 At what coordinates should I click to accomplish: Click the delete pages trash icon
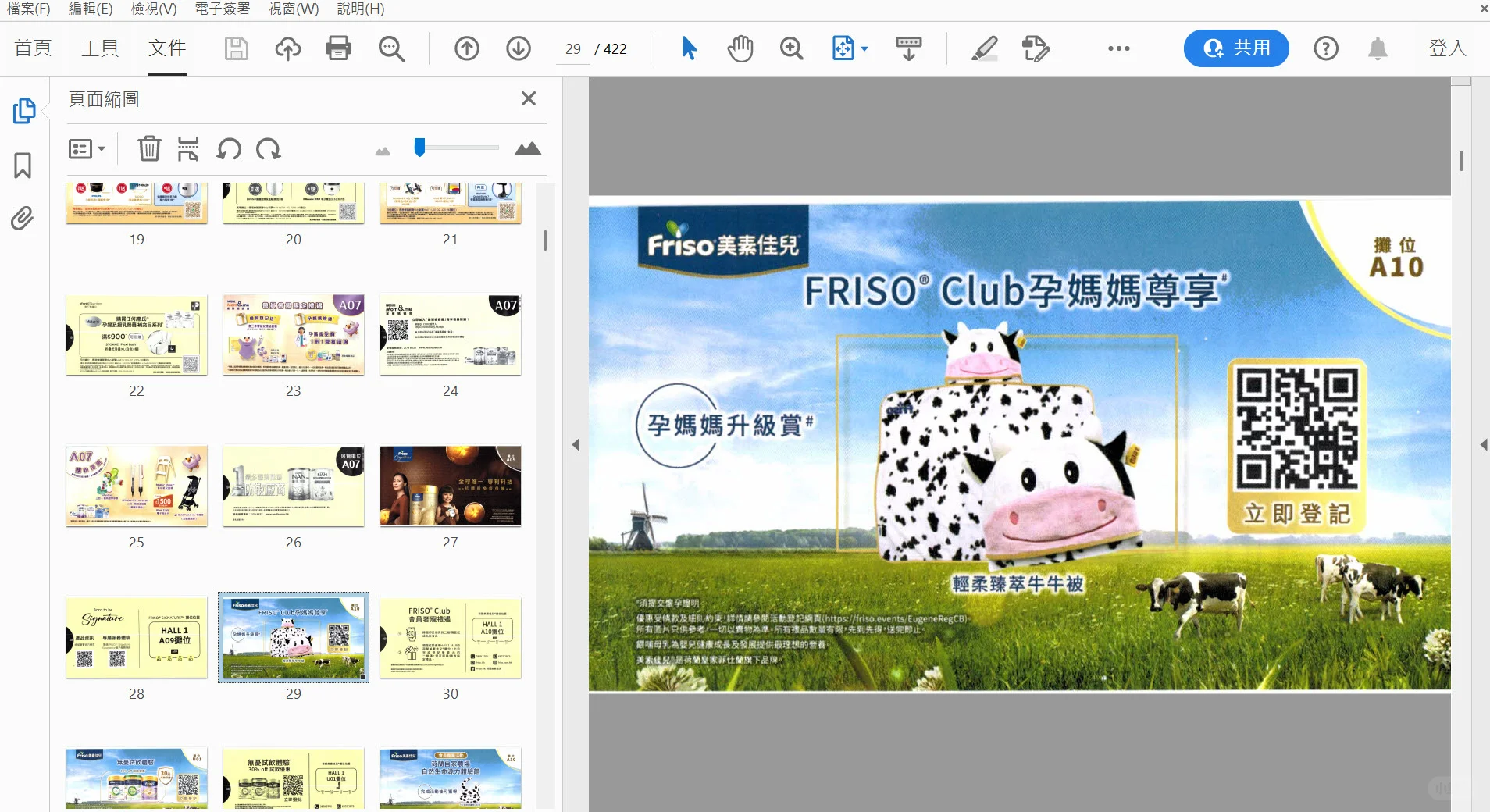[149, 148]
